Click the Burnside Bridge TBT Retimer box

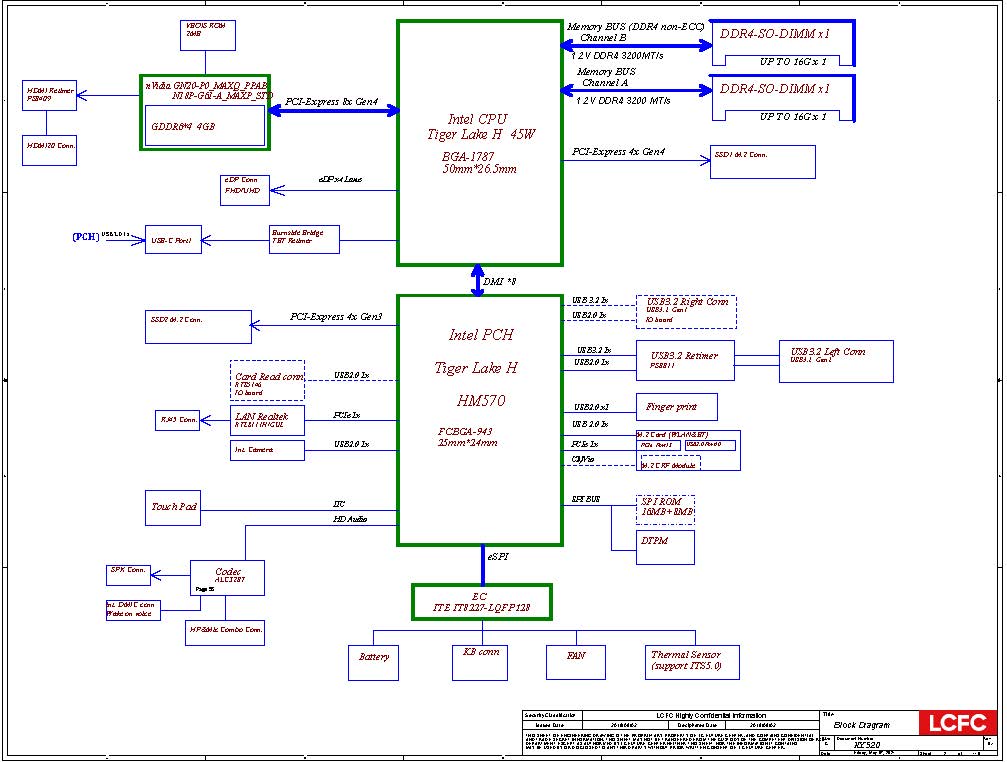coord(304,239)
